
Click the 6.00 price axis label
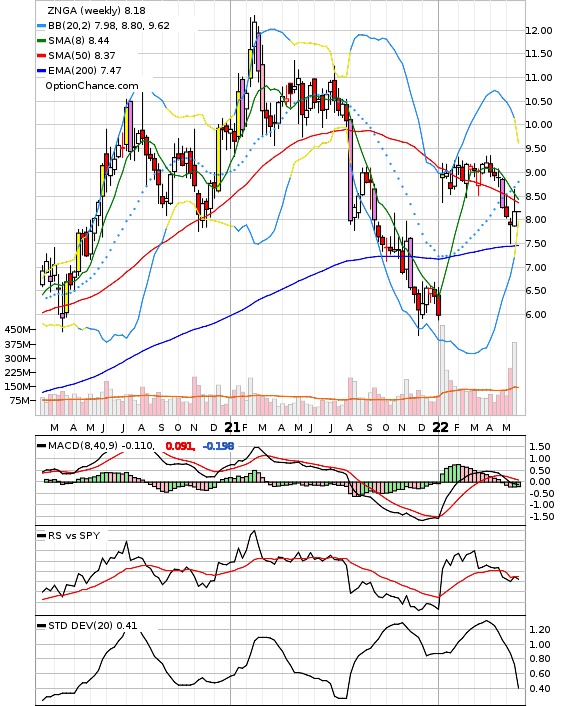[x=536, y=315]
